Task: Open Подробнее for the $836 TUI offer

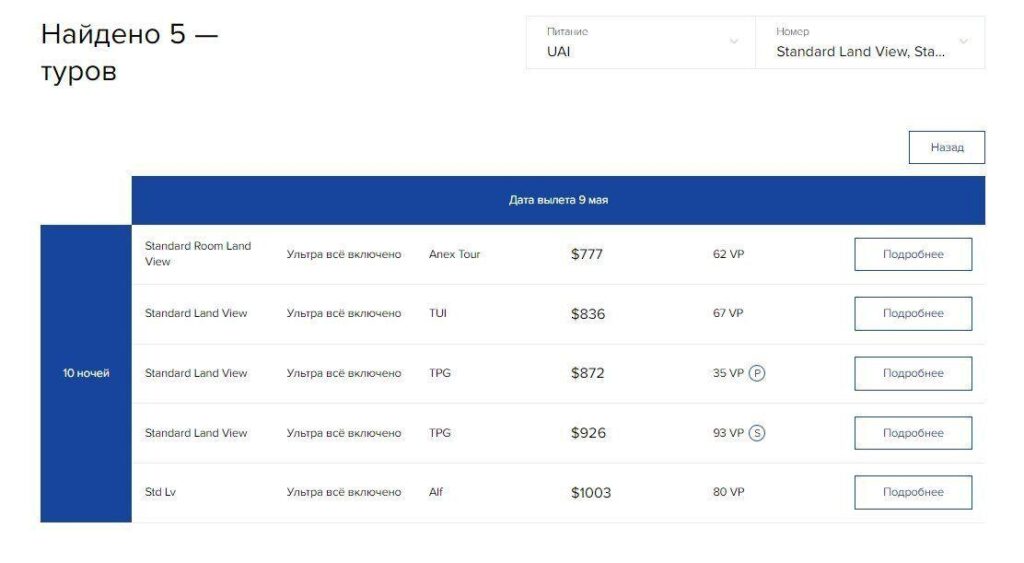Action: pyautogui.click(x=913, y=314)
